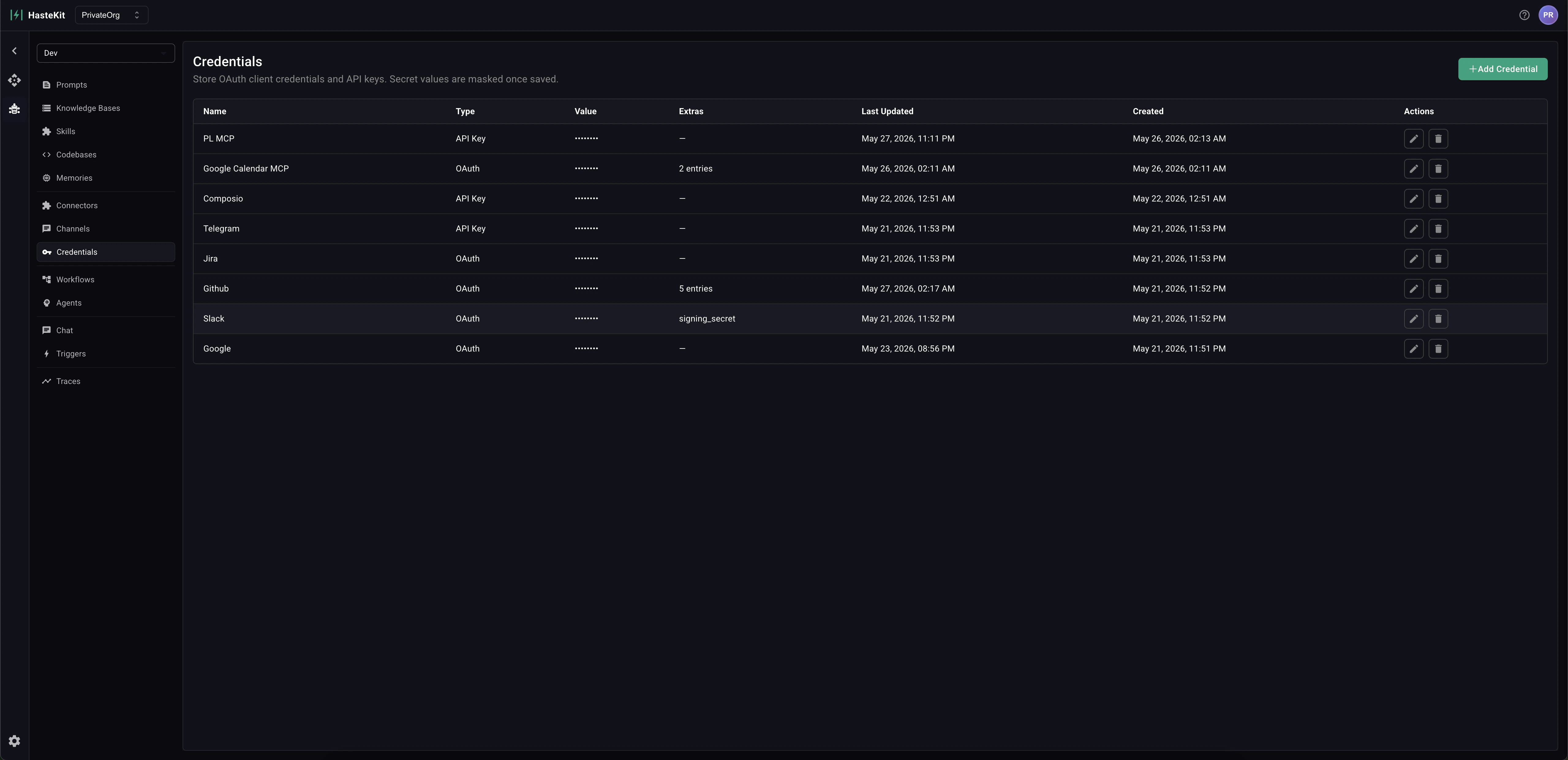Expand the Dev environment dropdown

106,53
